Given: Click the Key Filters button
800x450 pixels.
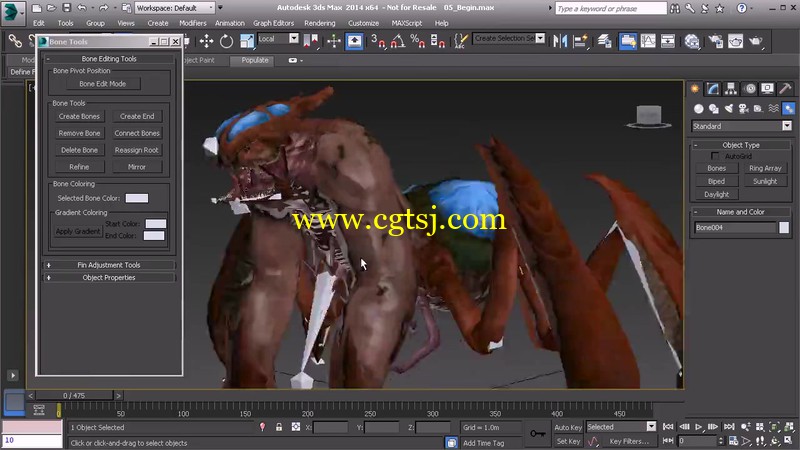Looking at the screenshot, I should click(630, 441).
